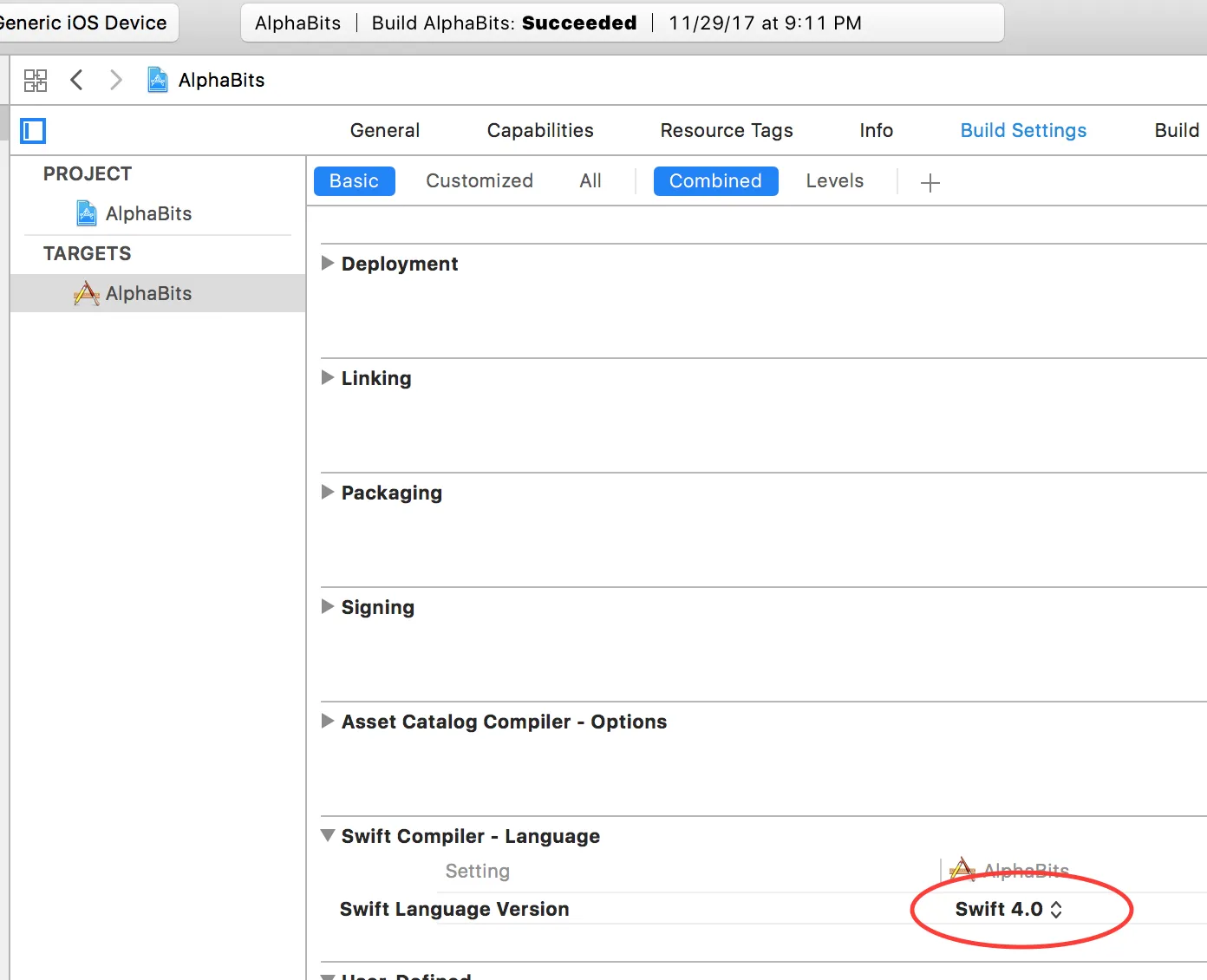Expand the Linking section

coord(328,377)
